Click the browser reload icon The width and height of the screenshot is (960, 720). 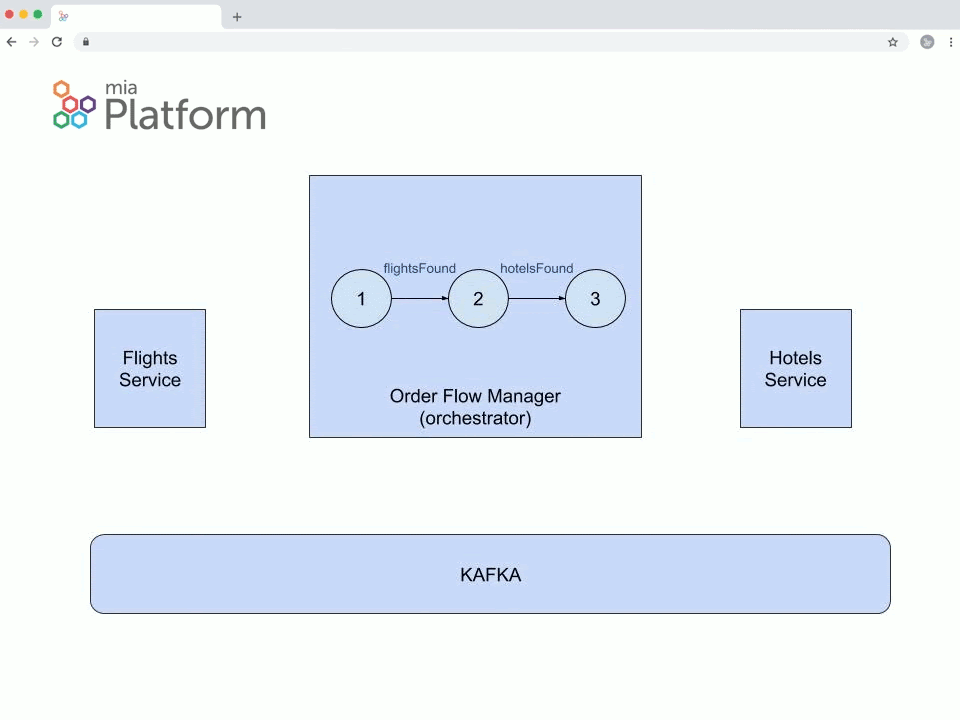click(57, 42)
